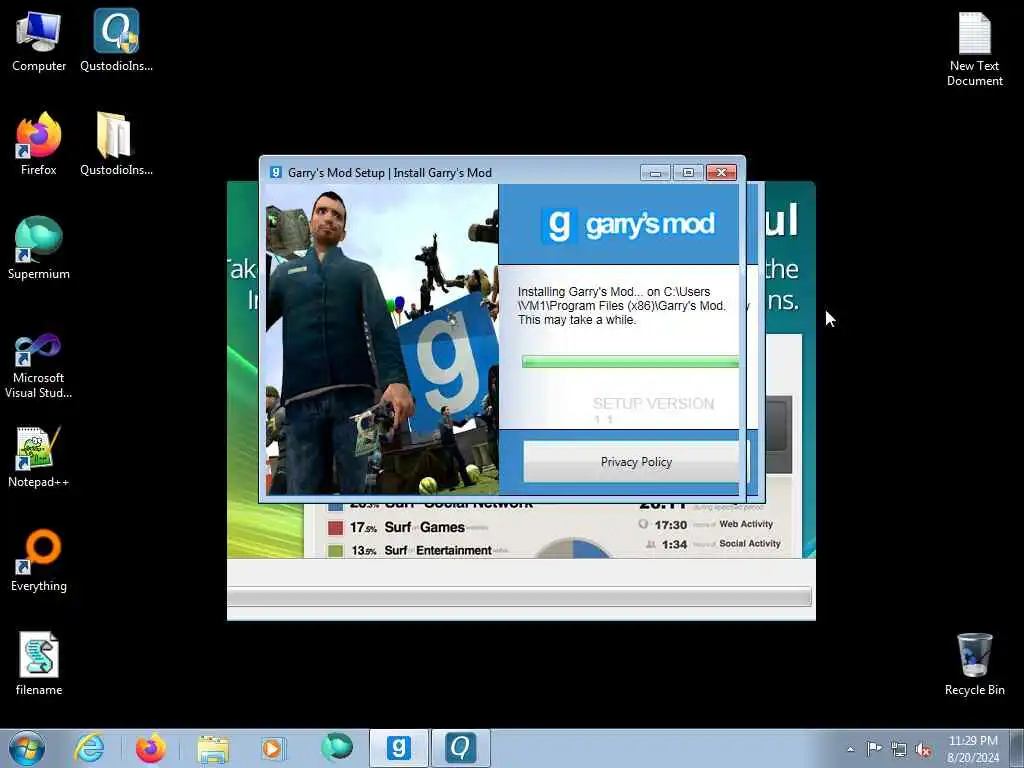Open Windows Explorer from the taskbar
The image size is (1024, 768).
213,748
